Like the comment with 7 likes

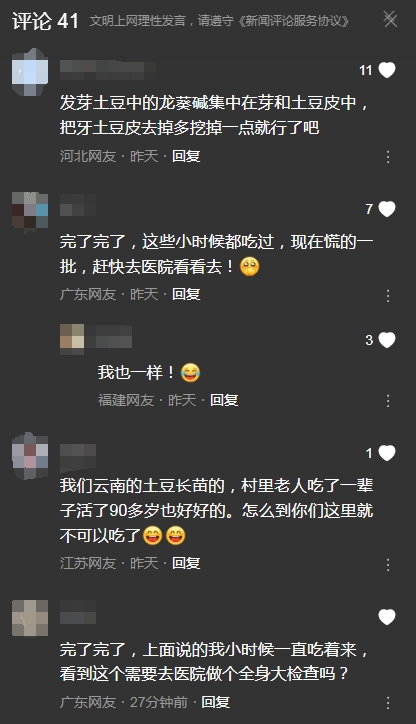pos(387,209)
